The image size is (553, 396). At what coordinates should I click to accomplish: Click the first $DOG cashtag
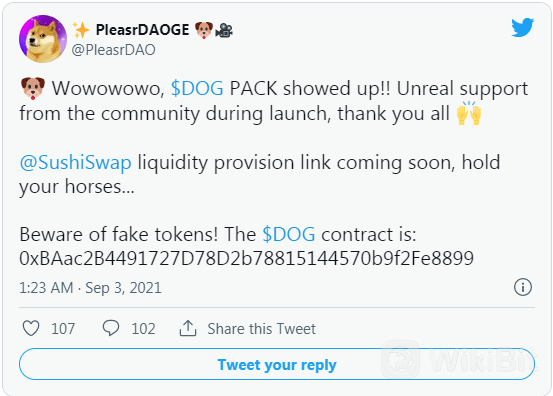pyautogui.click(x=197, y=88)
